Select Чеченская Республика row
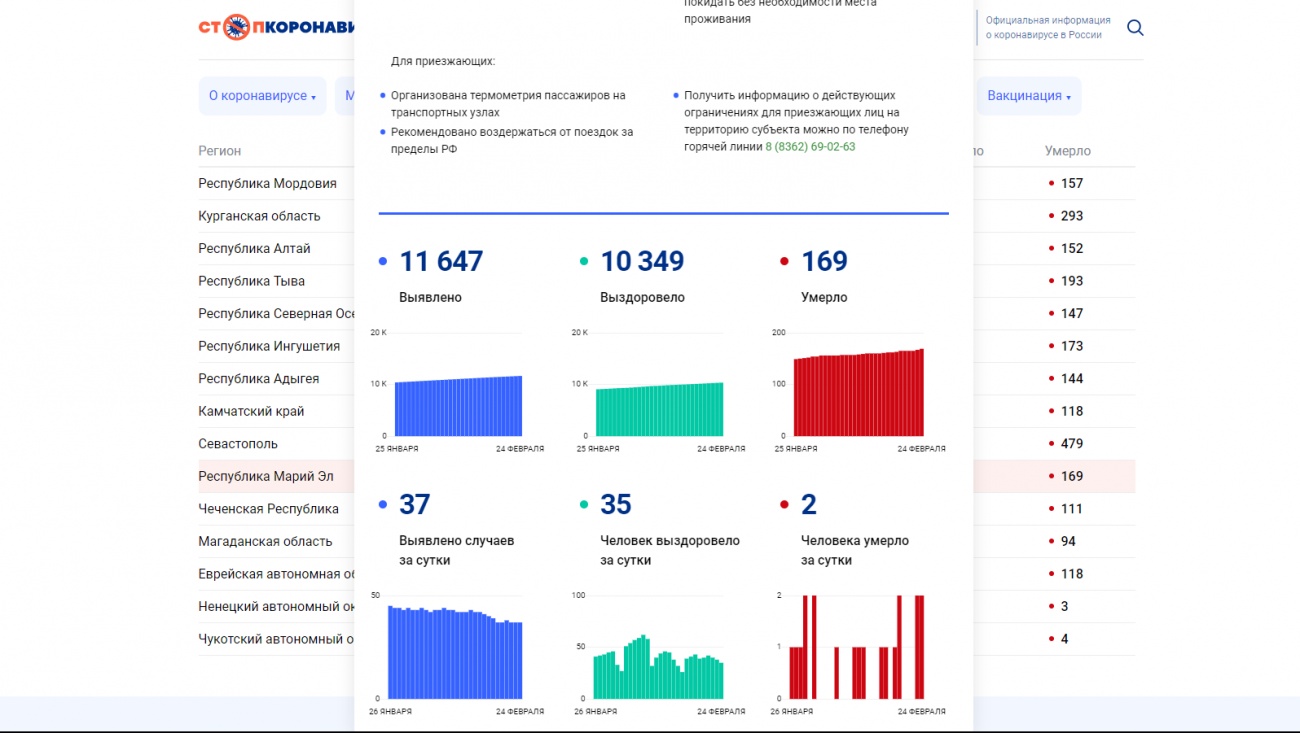 click(268, 509)
